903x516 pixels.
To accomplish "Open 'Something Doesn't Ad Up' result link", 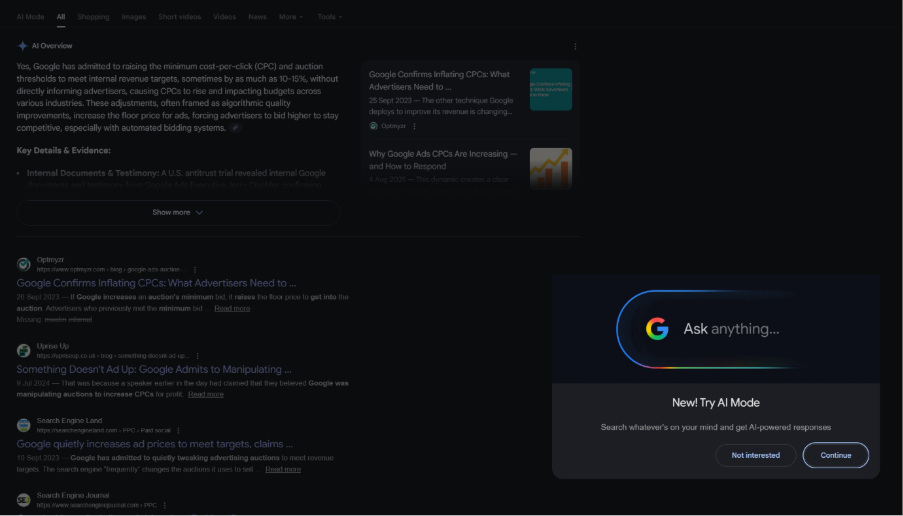I will click(154, 369).
